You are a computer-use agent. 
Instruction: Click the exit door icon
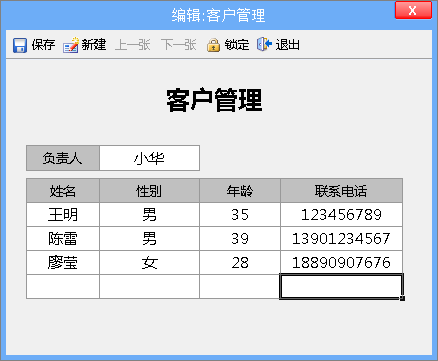[264, 44]
